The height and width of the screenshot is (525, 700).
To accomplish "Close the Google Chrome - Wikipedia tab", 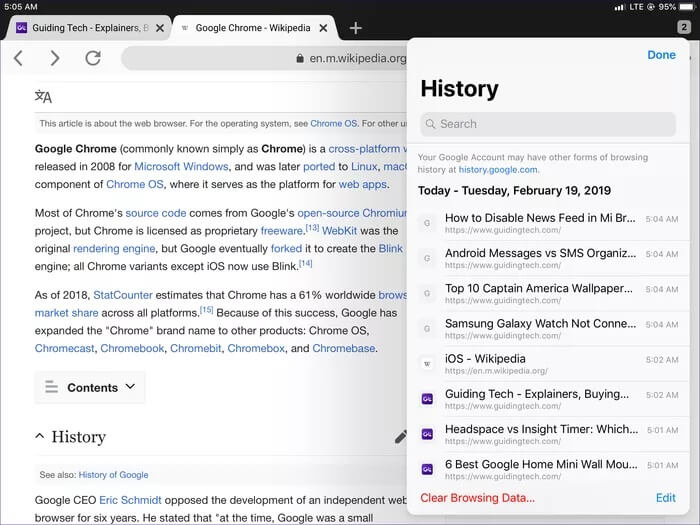I will [x=324, y=28].
